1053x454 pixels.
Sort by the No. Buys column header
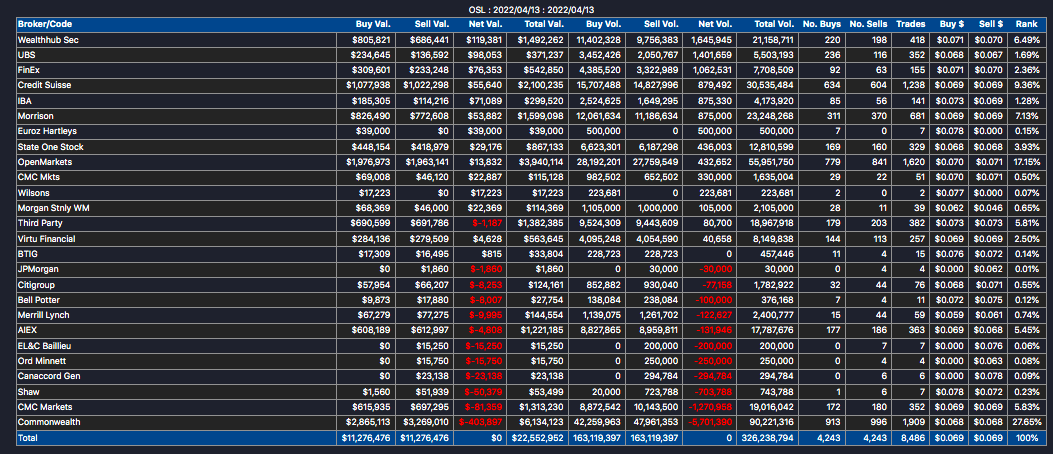[823, 24]
